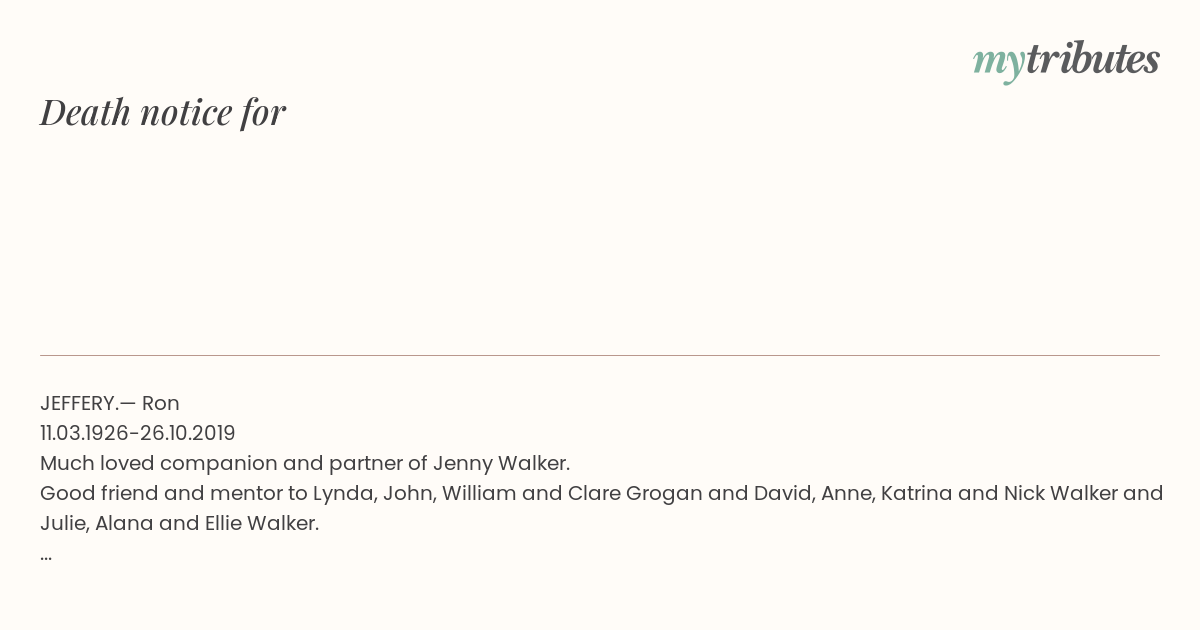Click the surname "JEFFERY" in the notice
This screenshot has height=630, width=1200.
tap(77, 403)
